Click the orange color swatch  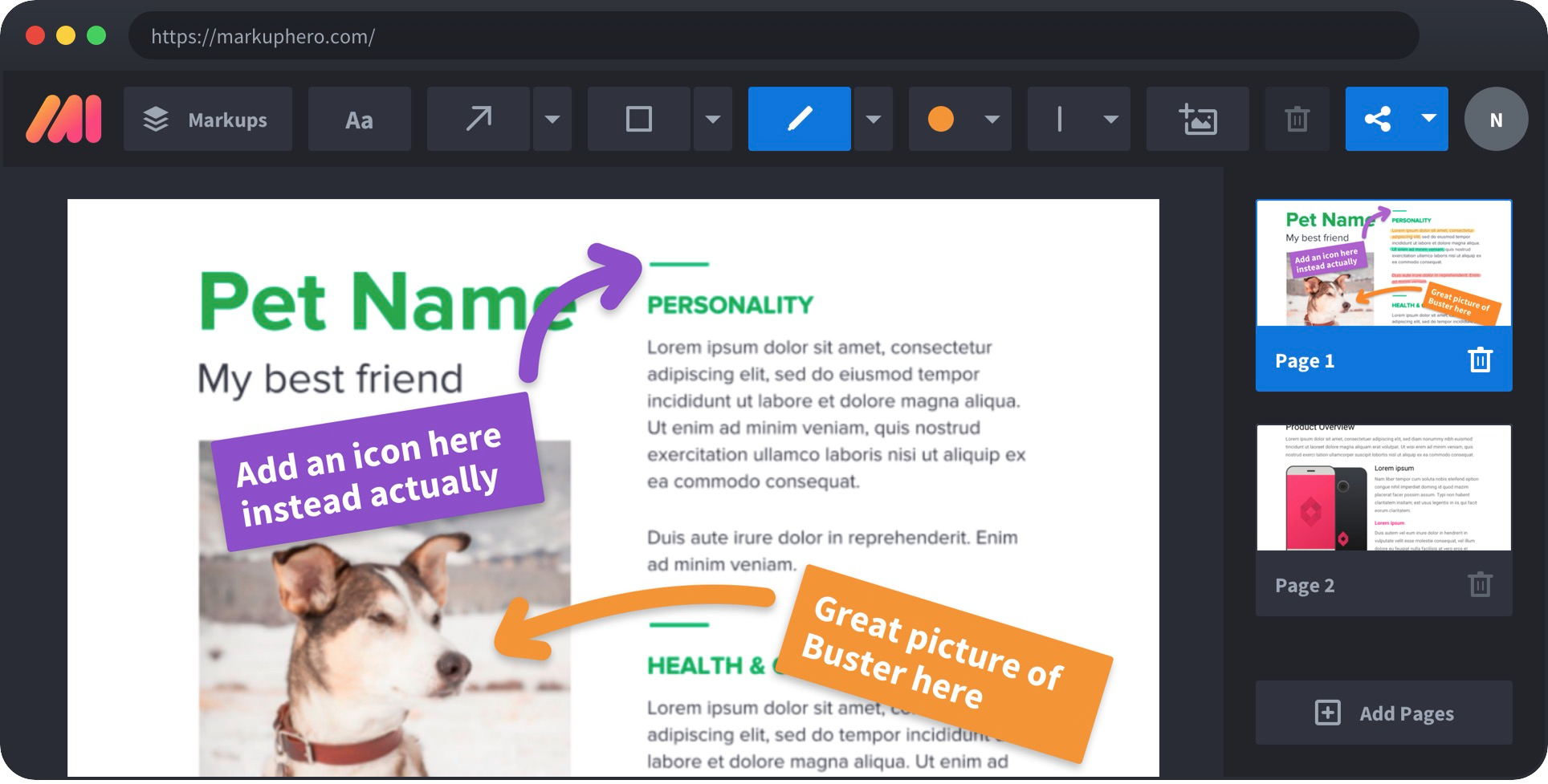tap(941, 120)
